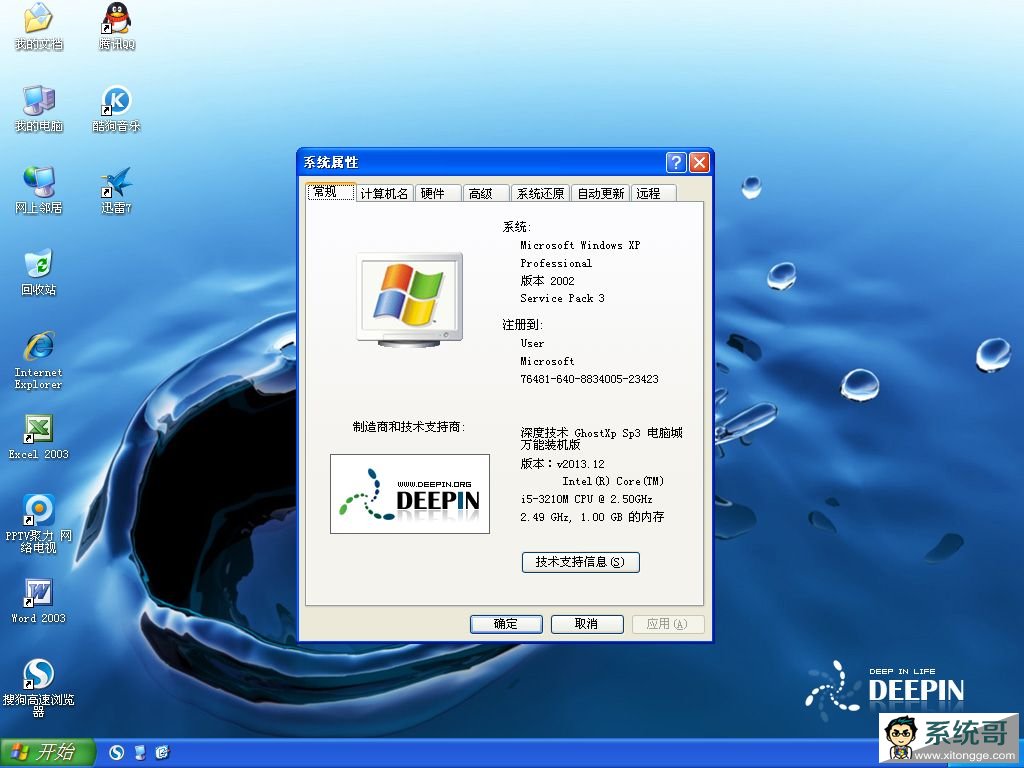Select the 高级 tab
The height and width of the screenshot is (768, 1024).
point(486,193)
